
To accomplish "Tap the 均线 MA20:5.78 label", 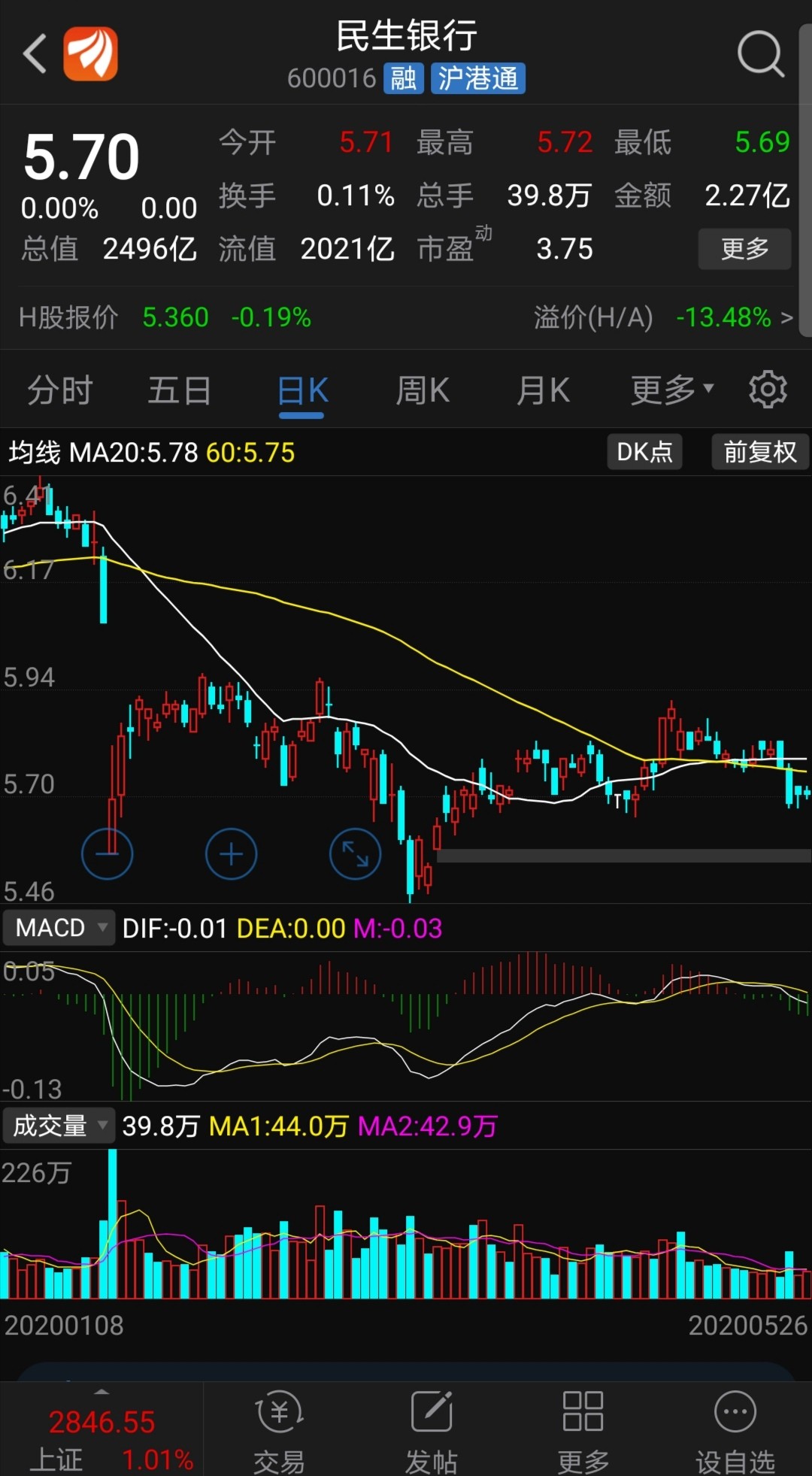I will 103,453.
